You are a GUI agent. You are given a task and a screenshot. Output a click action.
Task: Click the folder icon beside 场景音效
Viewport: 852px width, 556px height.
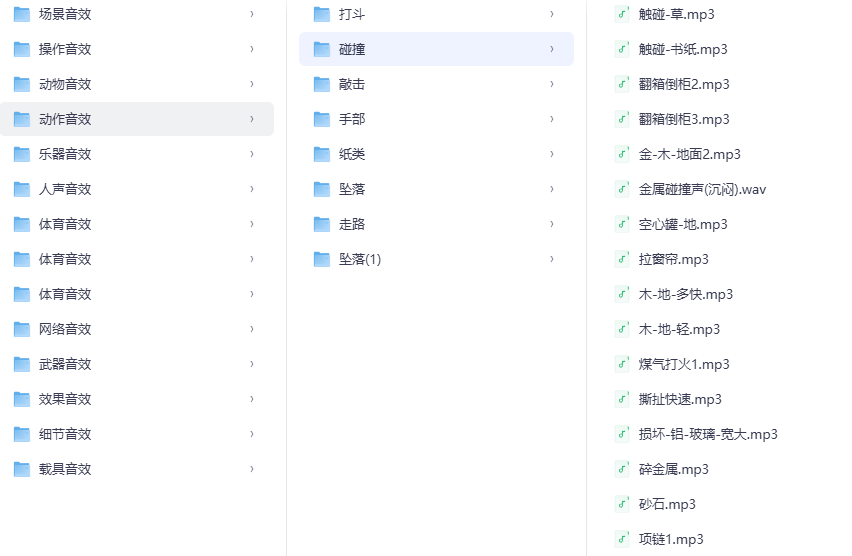click(21, 14)
